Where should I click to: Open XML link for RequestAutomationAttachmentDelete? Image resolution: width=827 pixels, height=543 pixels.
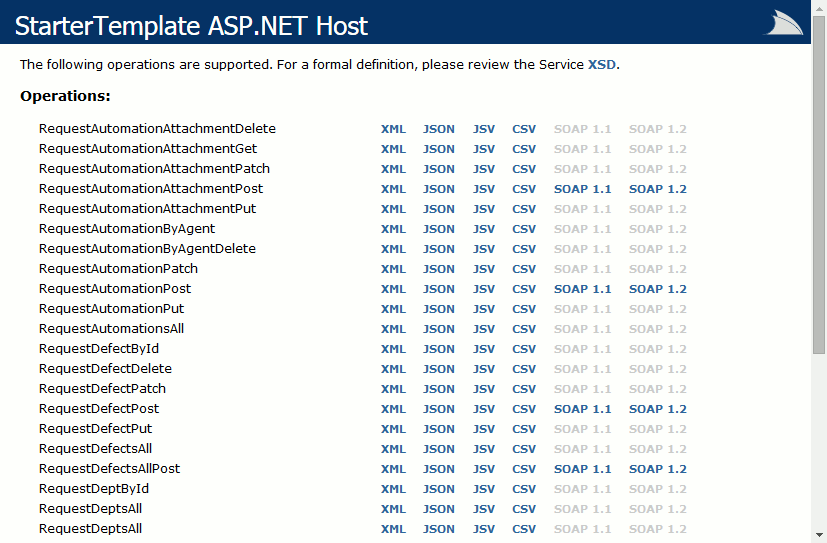[393, 129]
